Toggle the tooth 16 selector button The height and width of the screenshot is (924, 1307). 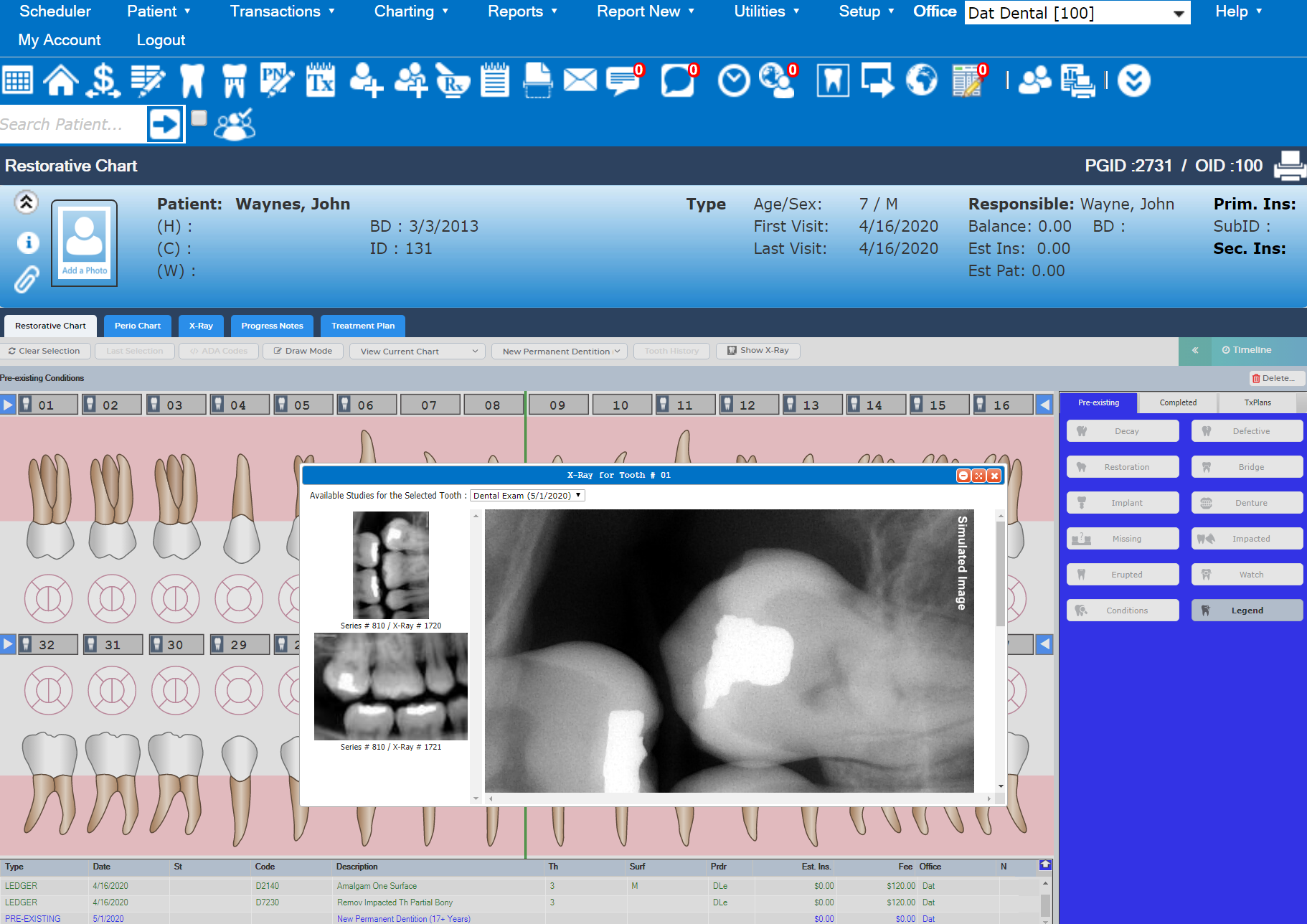pyautogui.click(x=1002, y=405)
